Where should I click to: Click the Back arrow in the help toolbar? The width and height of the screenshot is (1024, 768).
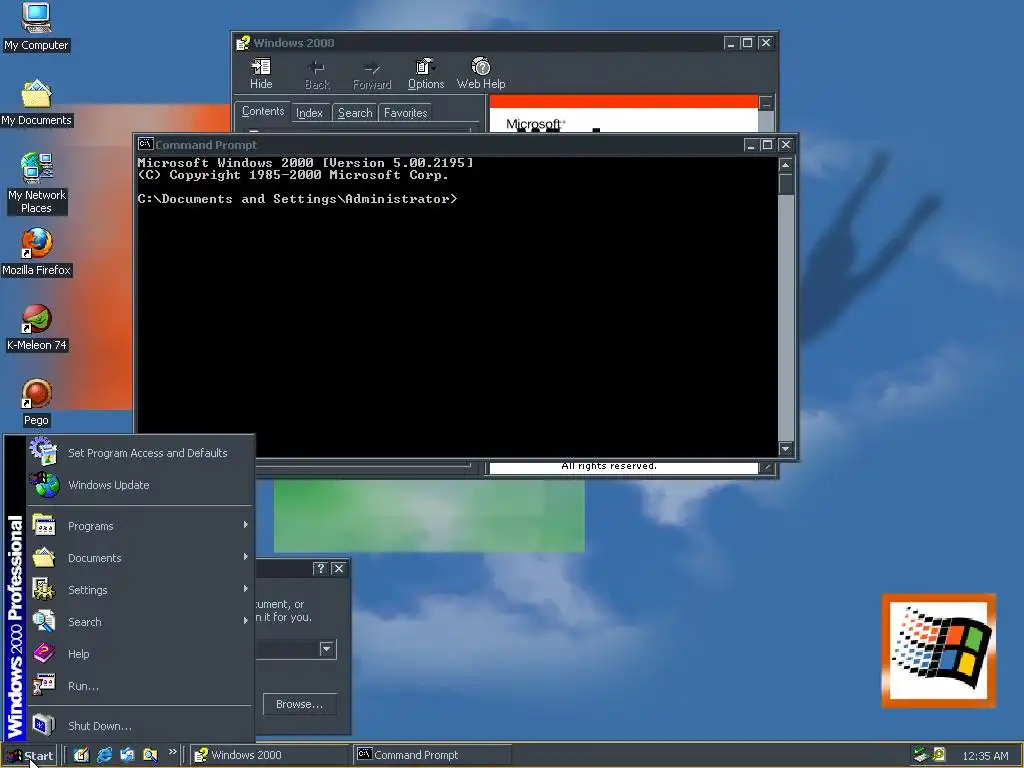pyautogui.click(x=317, y=74)
